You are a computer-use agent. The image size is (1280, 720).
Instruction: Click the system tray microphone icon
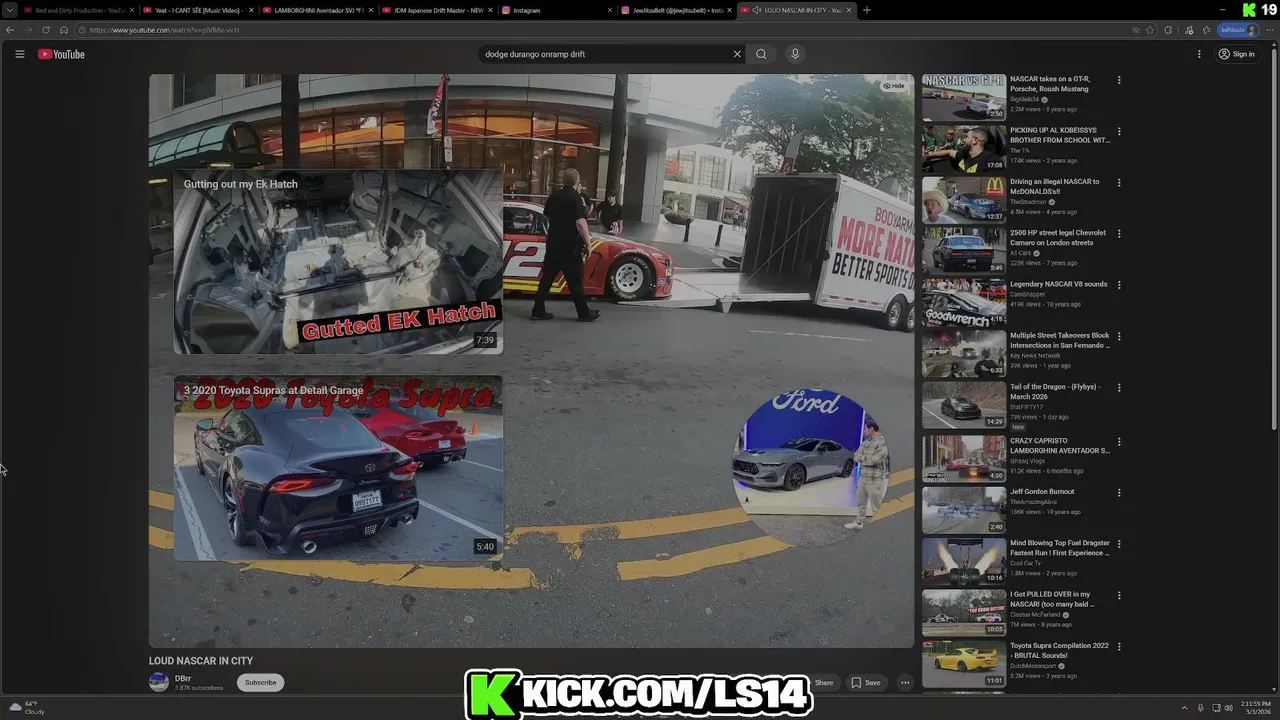click(1201, 708)
